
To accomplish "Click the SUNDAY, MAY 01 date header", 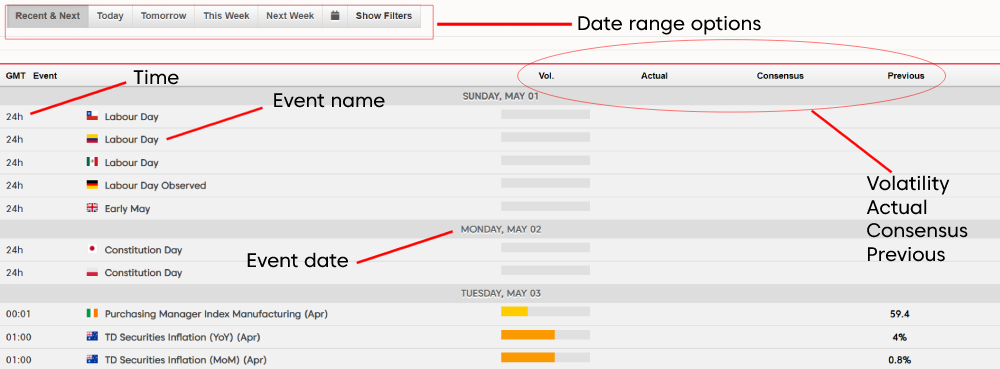I will click(x=501, y=96).
